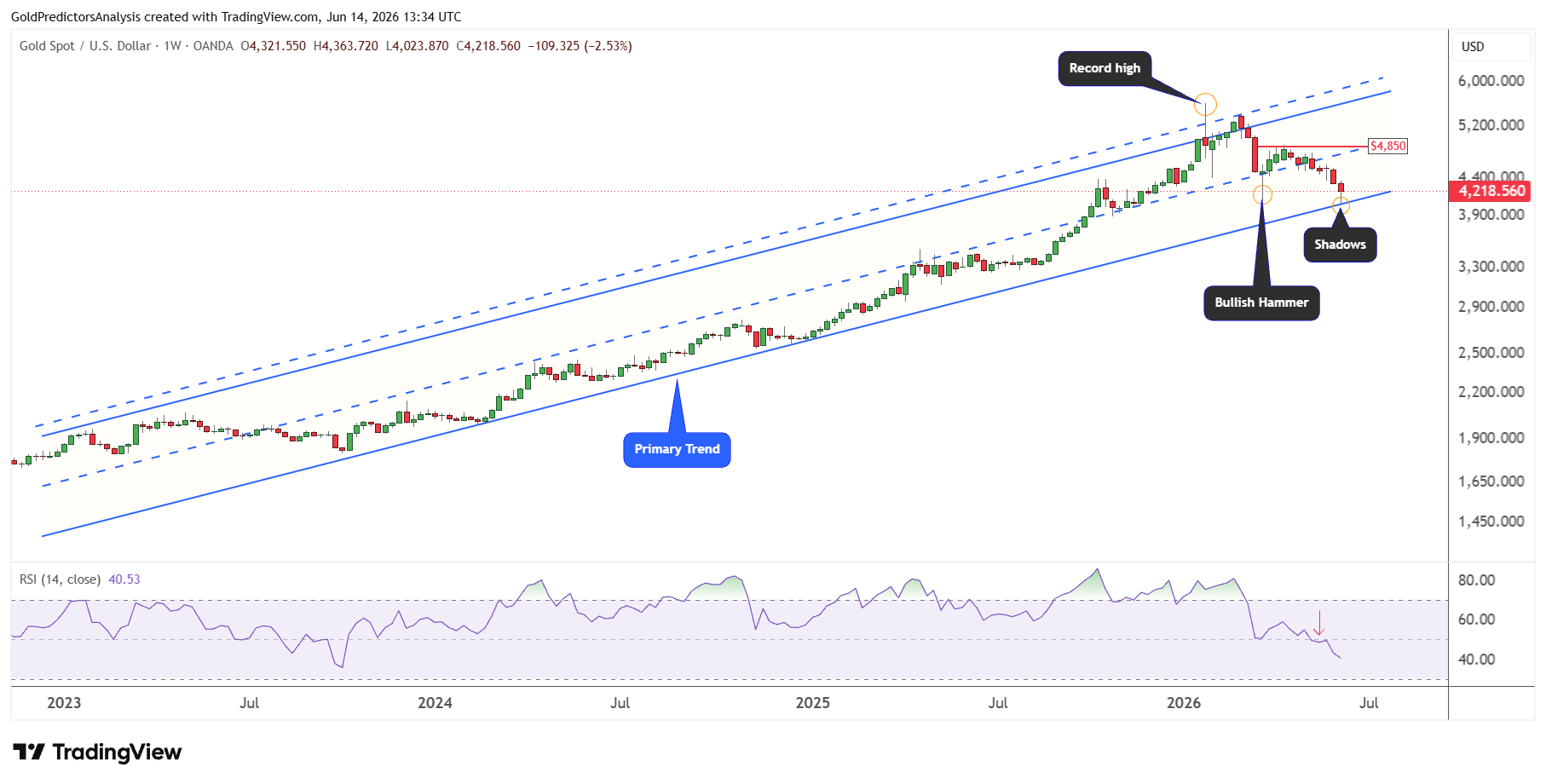Click the Shadows annotation label

point(1340,245)
